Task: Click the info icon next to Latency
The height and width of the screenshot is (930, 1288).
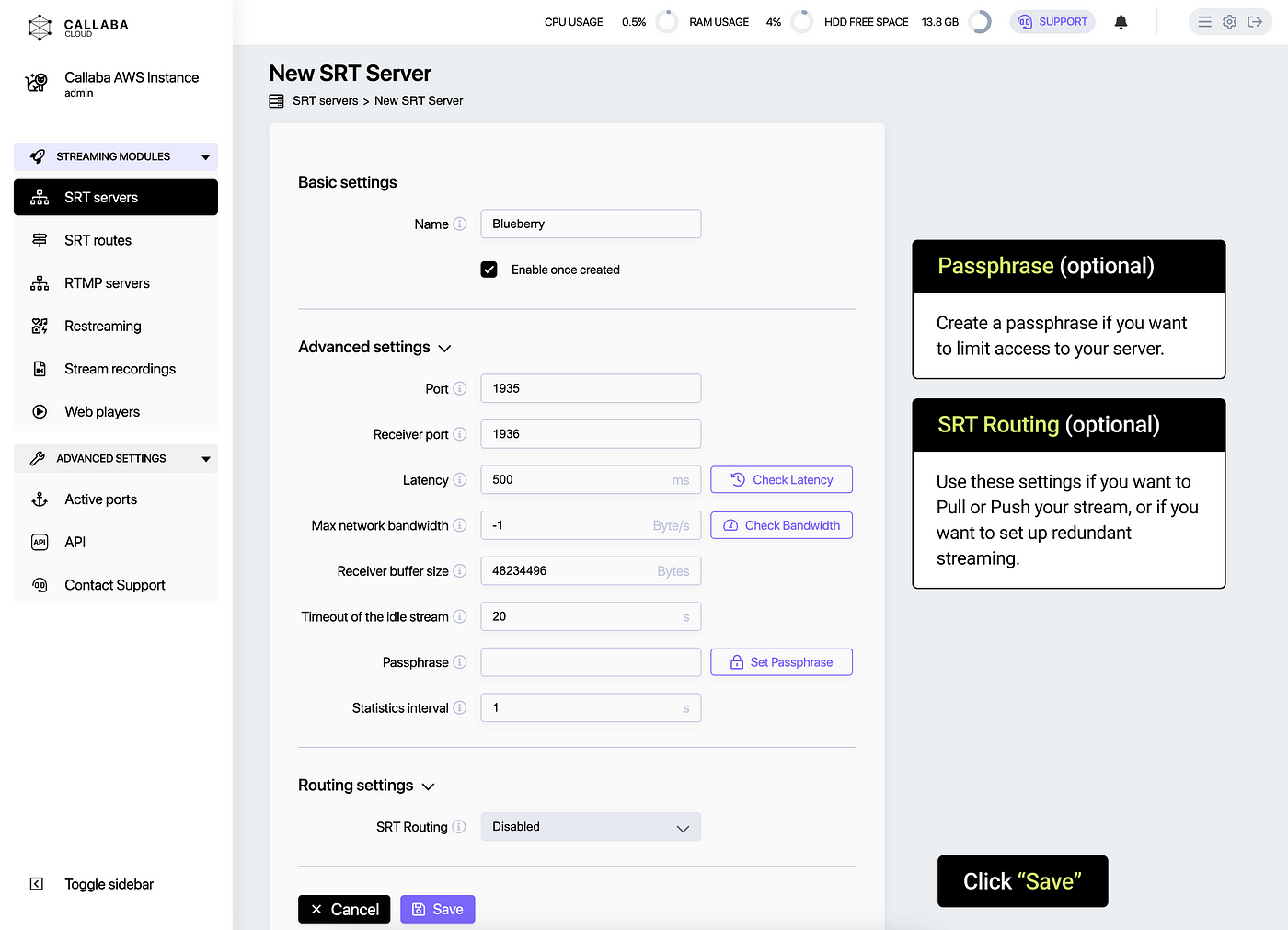Action: 460,479
